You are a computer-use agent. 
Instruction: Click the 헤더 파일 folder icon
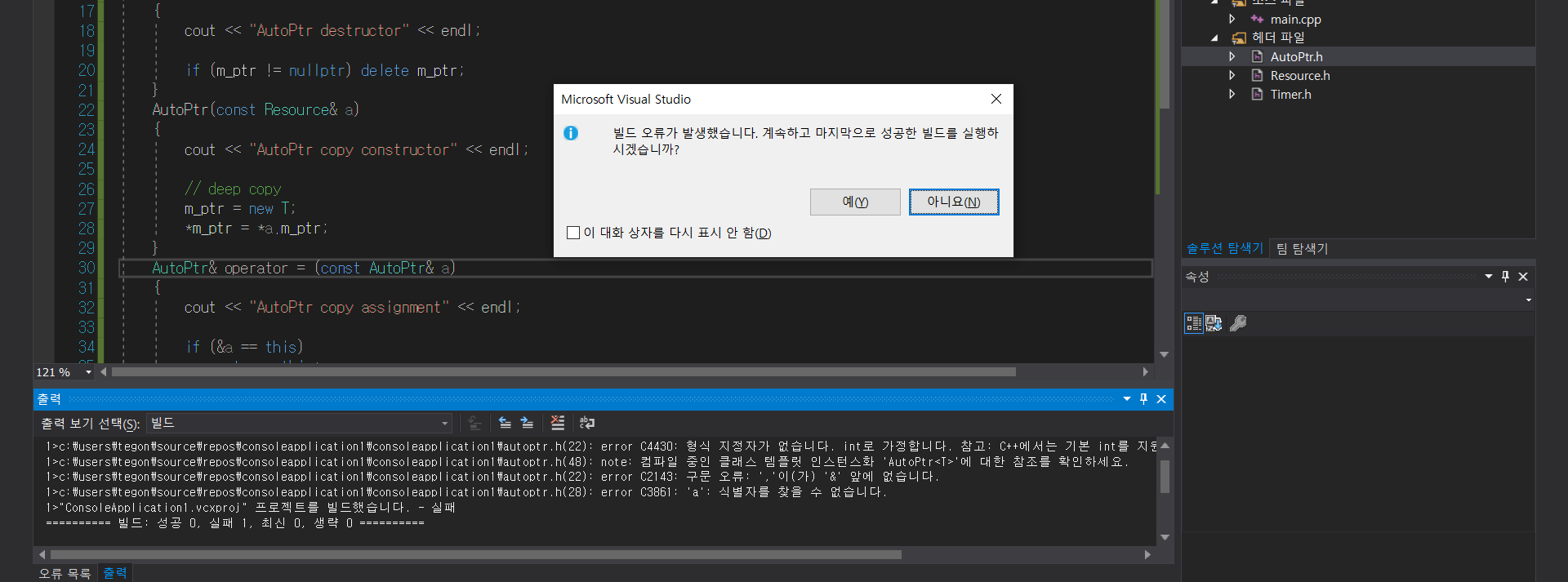coord(1239,38)
